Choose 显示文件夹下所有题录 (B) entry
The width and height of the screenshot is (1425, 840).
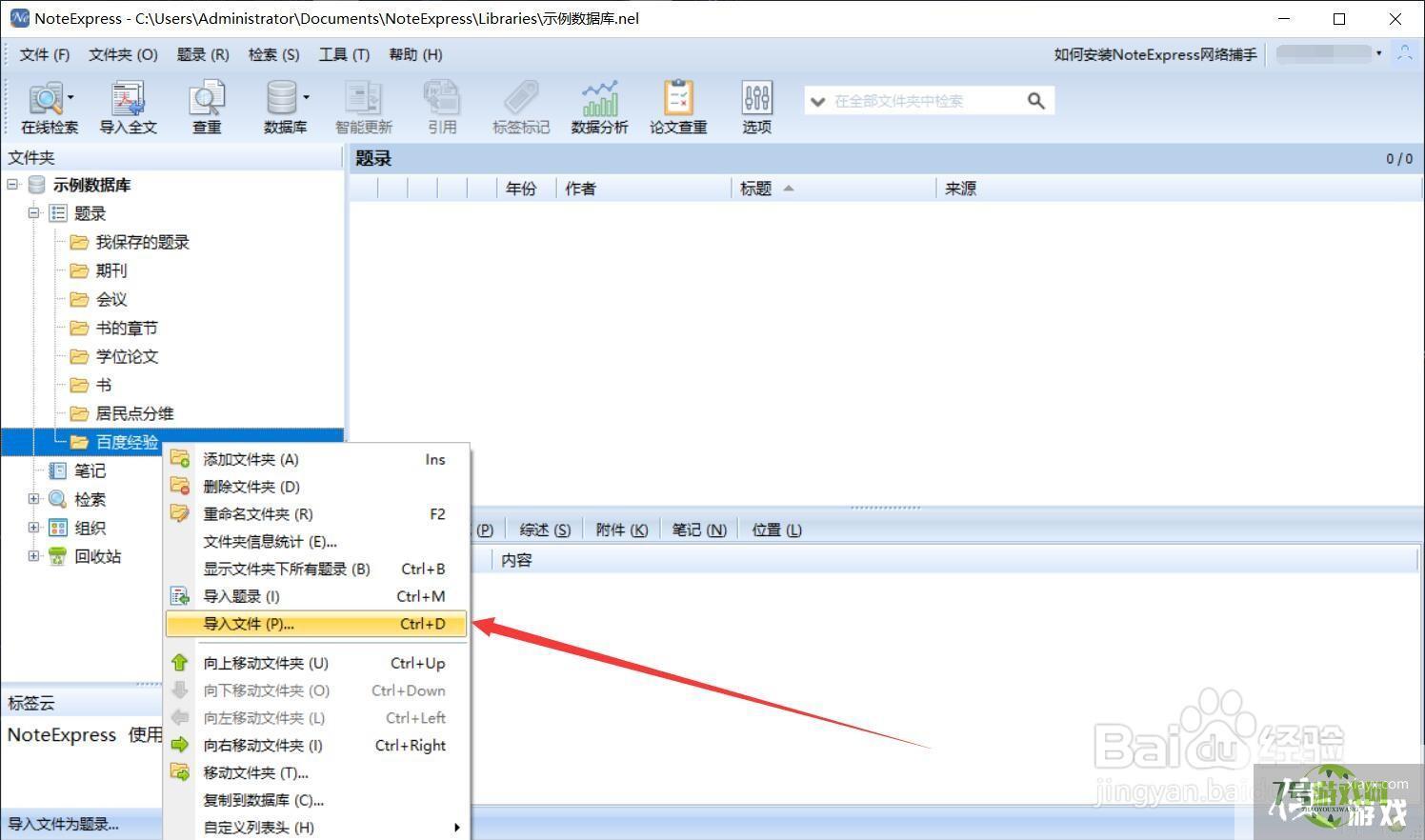point(316,569)
